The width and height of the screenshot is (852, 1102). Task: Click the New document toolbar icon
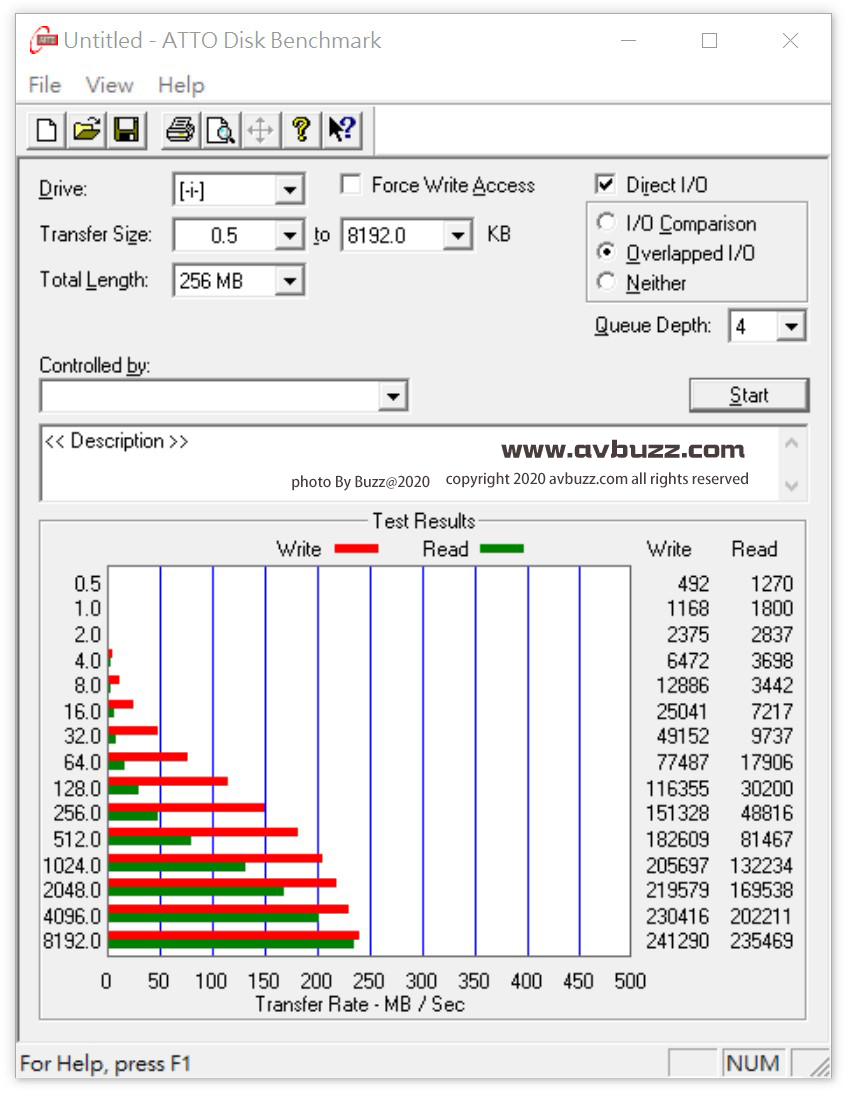tap(46, 130)
